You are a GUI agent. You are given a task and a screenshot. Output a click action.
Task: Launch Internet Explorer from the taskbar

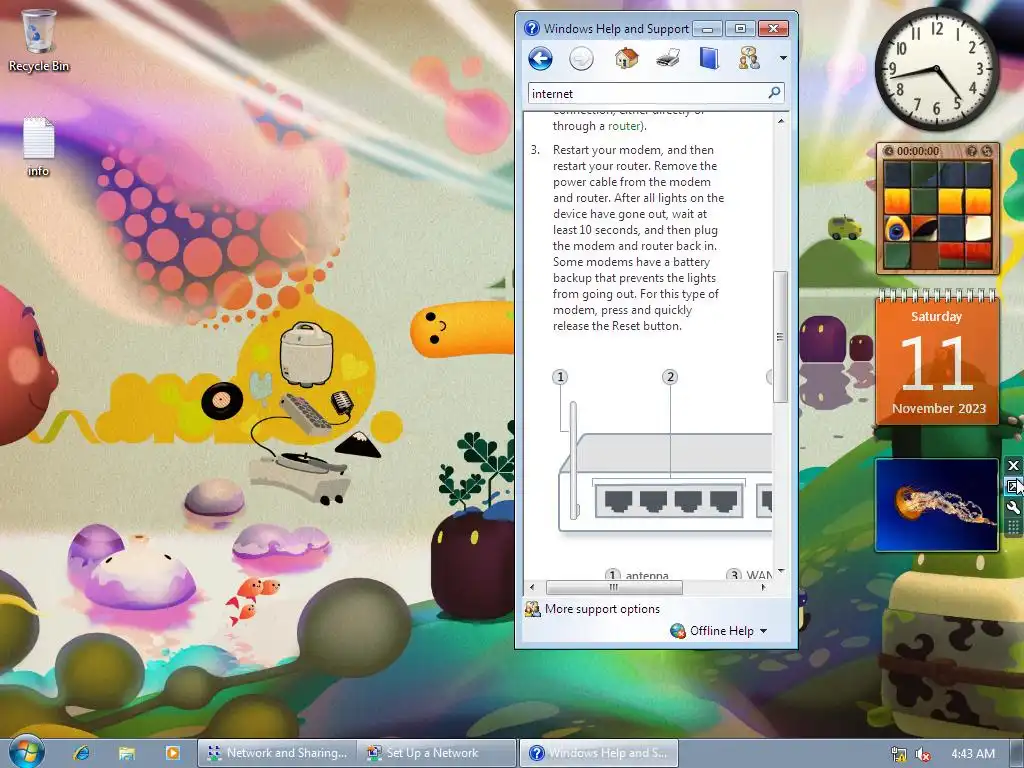[81, 753]
